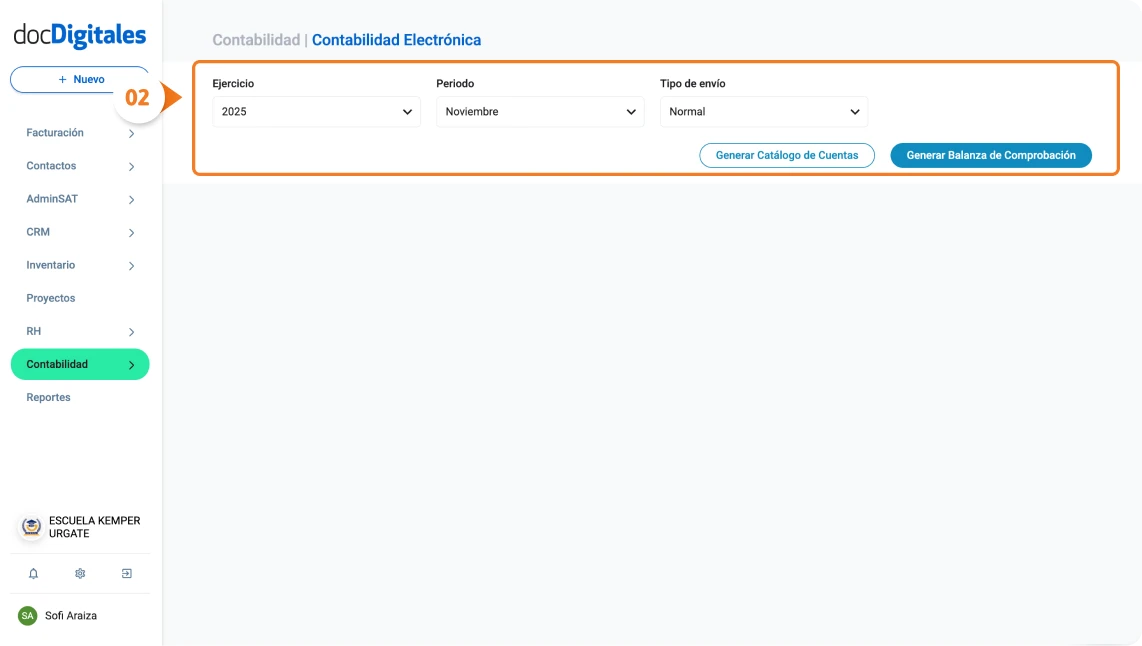Viewport: 1142px width, 646px height.
Task: Click the SA user avatar for Sofi Araiza
Action: (26, 615)
